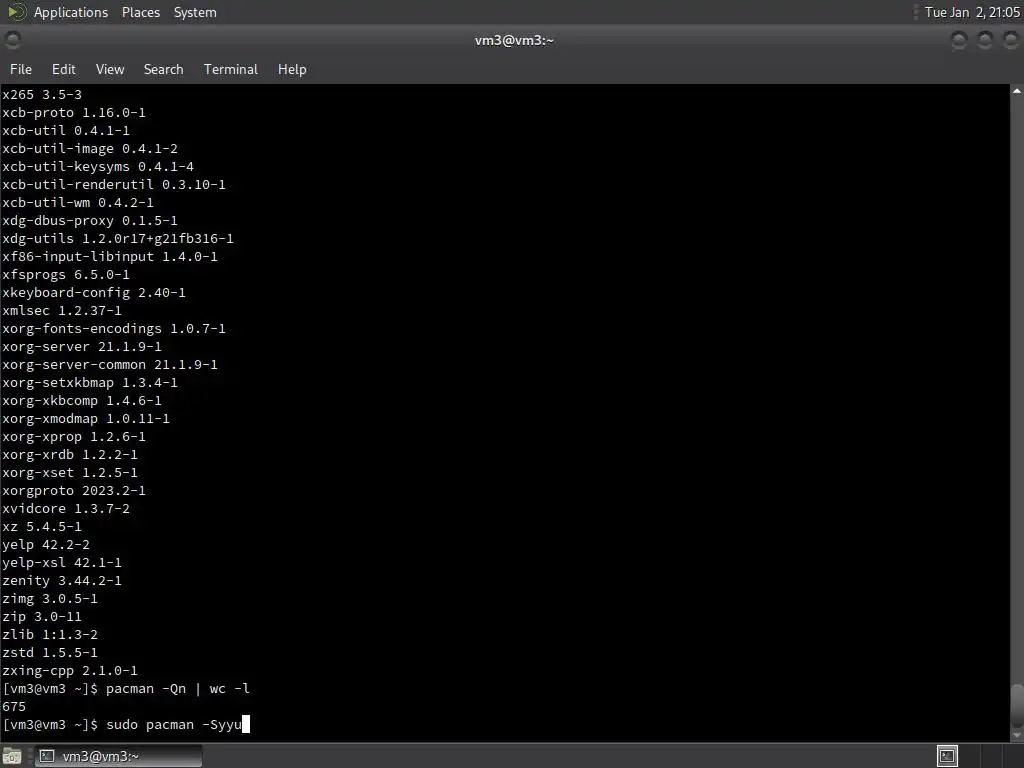Screen dimensions: 1024x768
Task: Click the line 'xz 5.4.5-1'
Action: tap(42, 527)
